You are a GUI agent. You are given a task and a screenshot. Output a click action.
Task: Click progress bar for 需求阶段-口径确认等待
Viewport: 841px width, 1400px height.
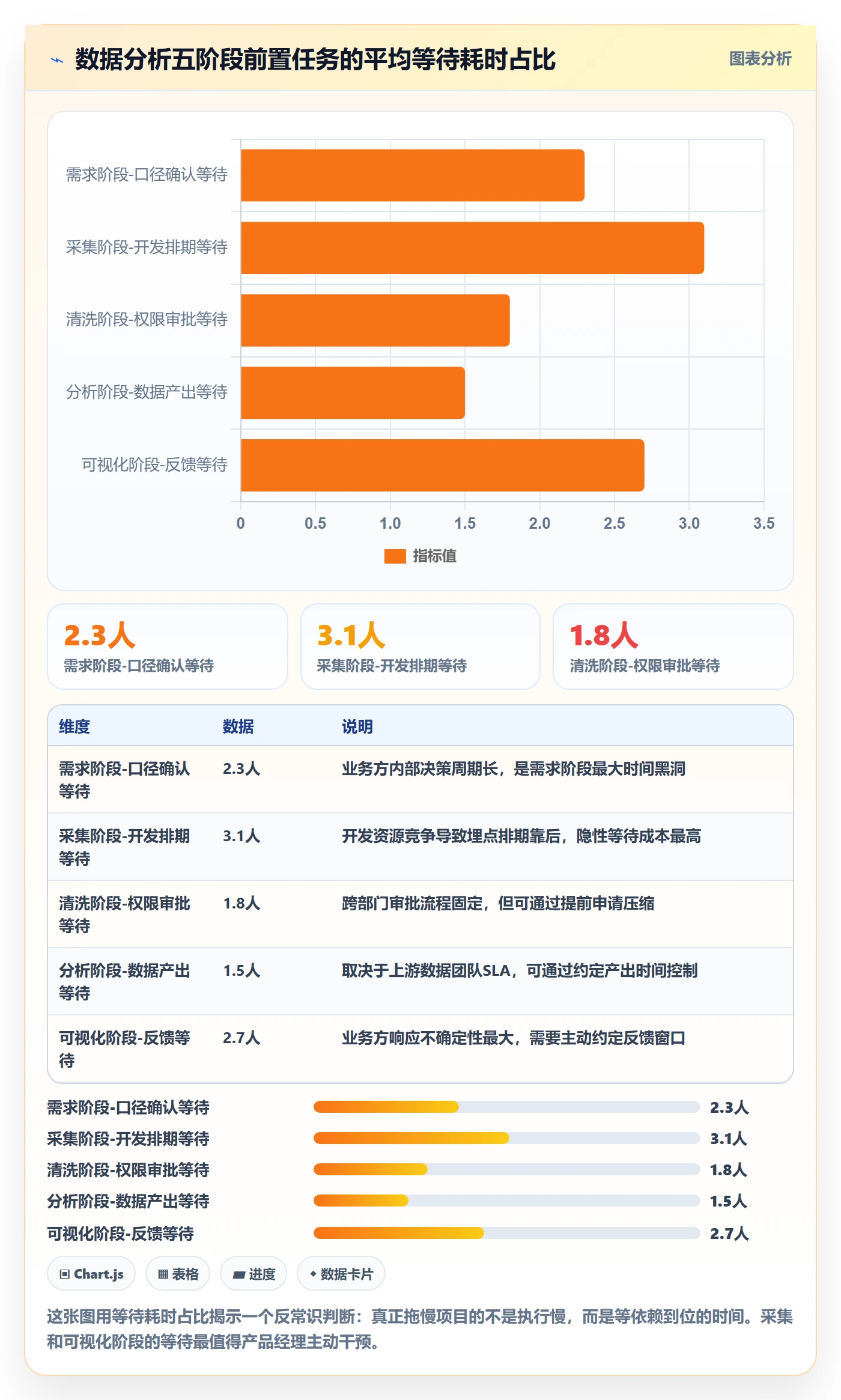click(507, 1107)
